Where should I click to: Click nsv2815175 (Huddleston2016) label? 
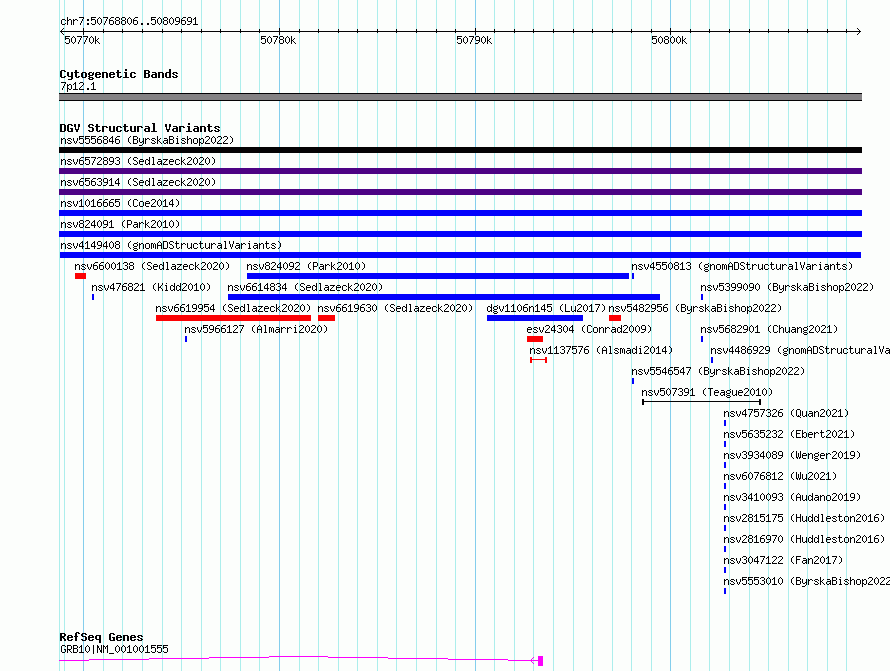pos(804,518)
